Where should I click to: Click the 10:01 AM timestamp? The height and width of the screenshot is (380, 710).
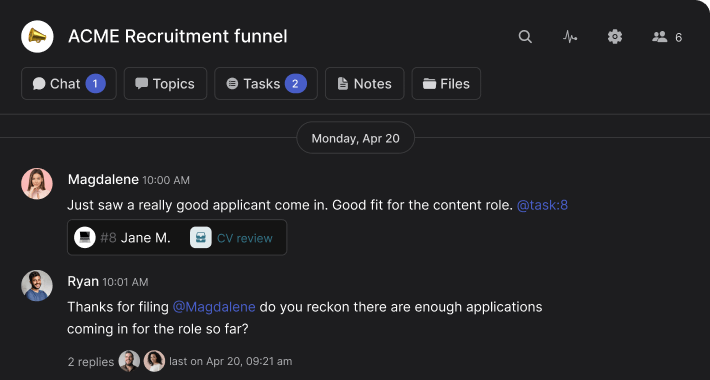[x=125, y=282]
